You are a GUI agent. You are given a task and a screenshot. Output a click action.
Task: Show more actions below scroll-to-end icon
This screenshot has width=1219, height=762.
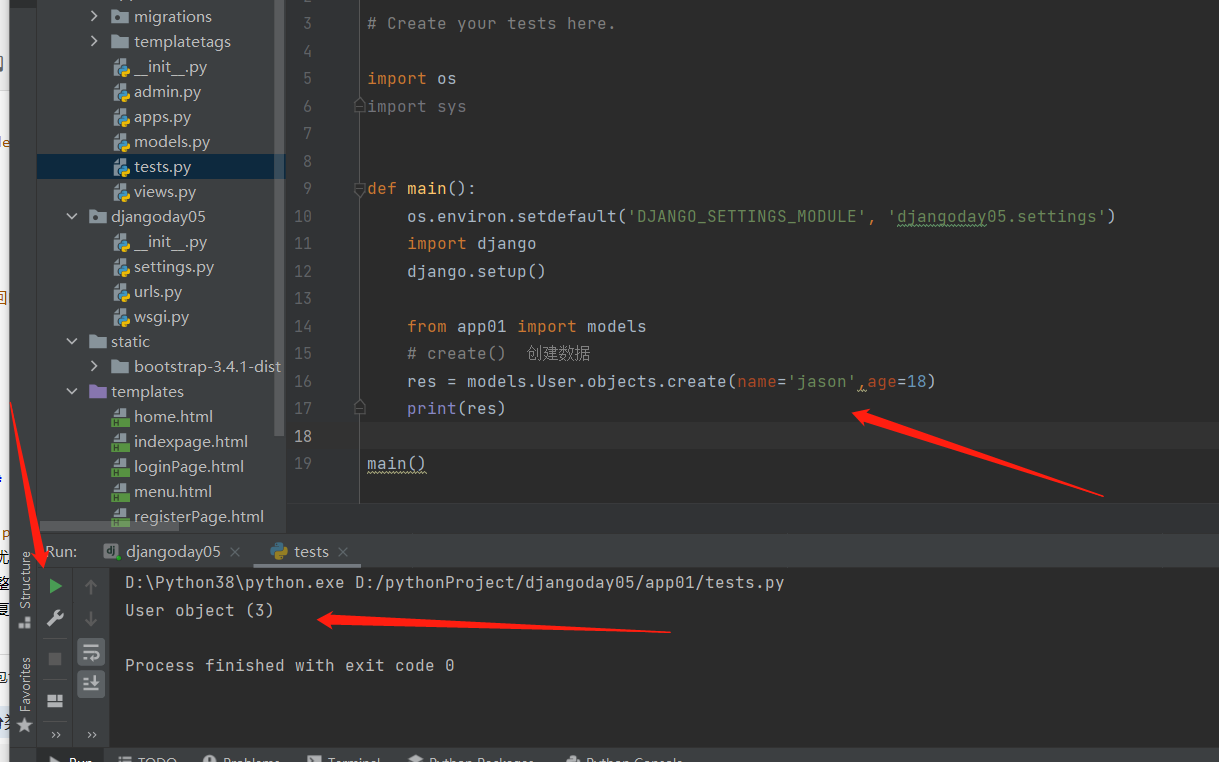click(91, 735)
